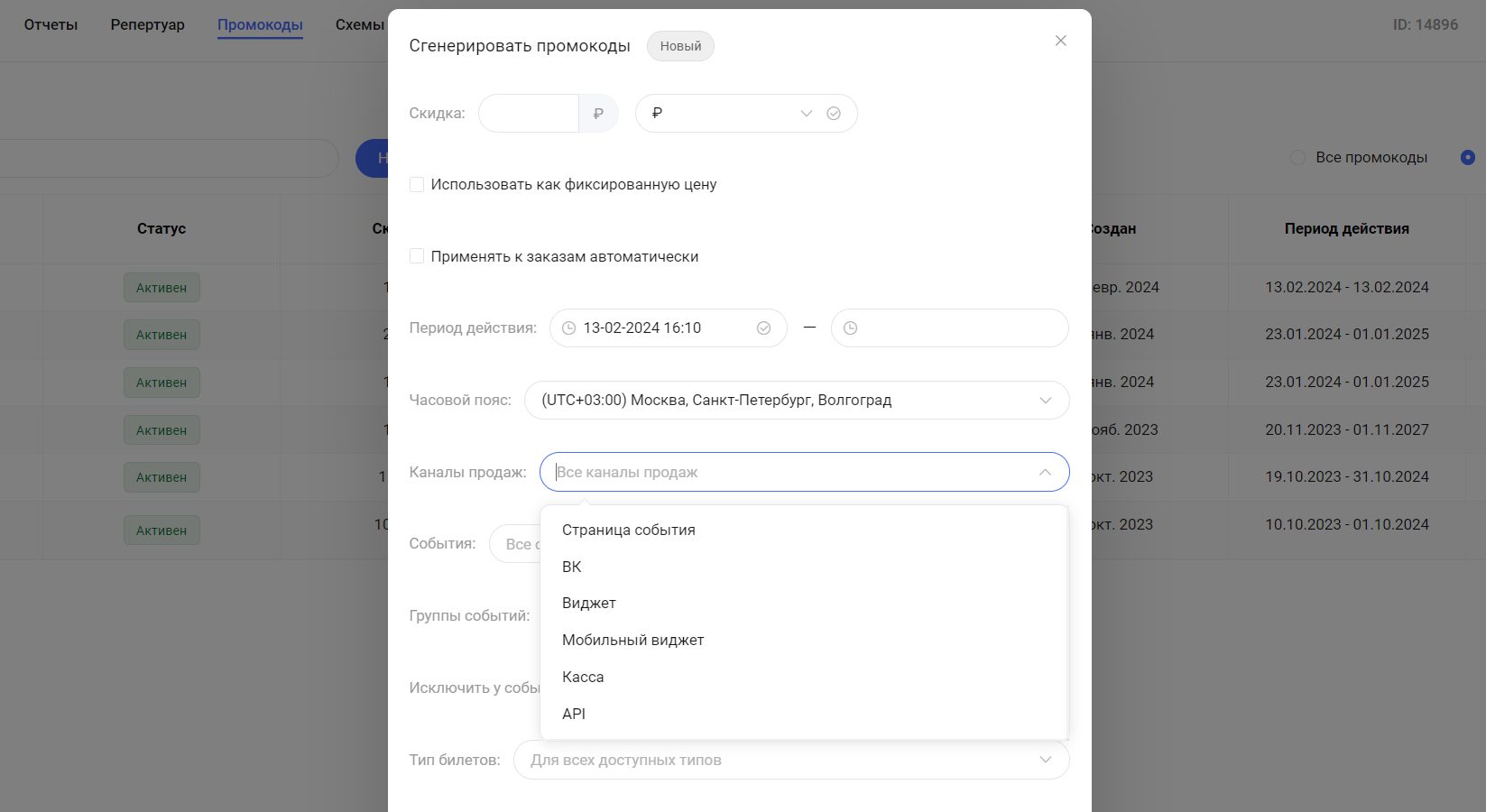1486x812 pixels.
Task: Click the checkmark icon in currency selector
Action: click(834, 114)
